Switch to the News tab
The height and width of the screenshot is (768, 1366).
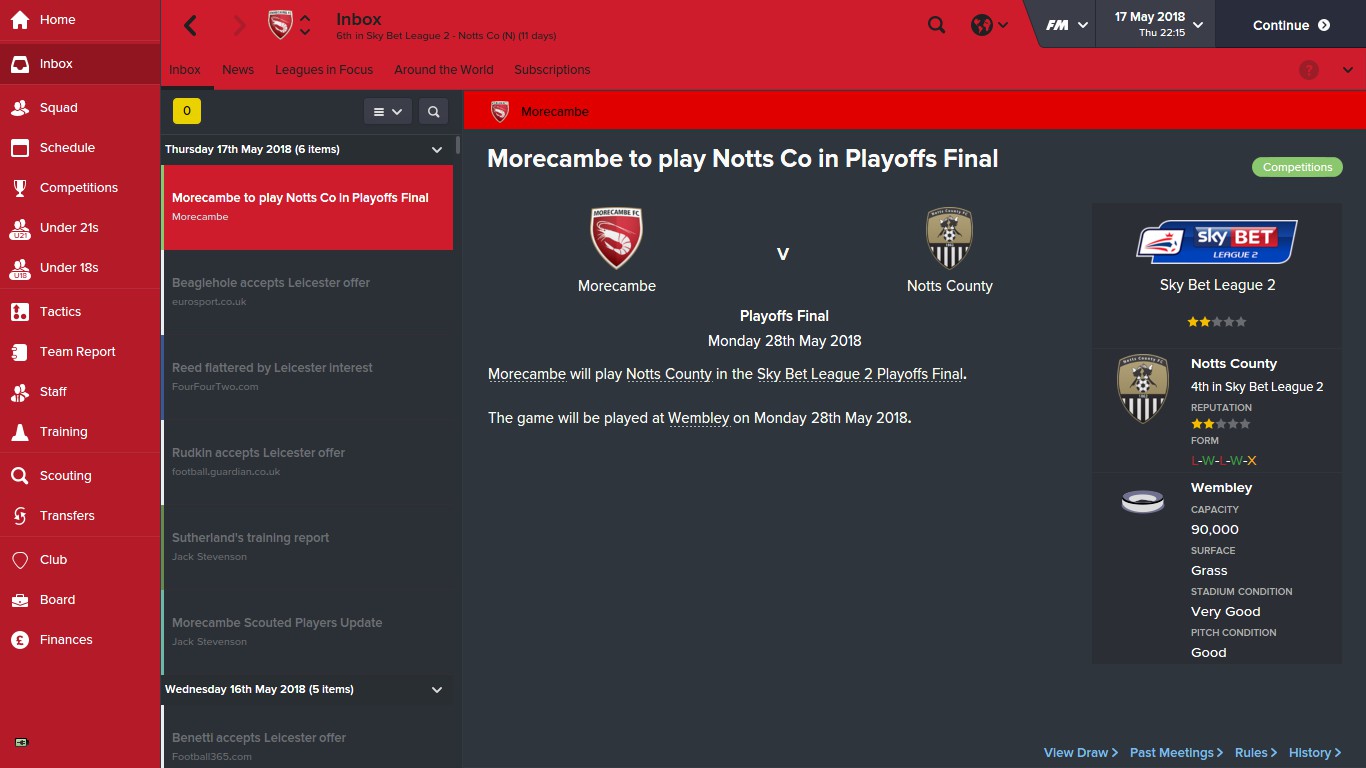click(238, 70)
